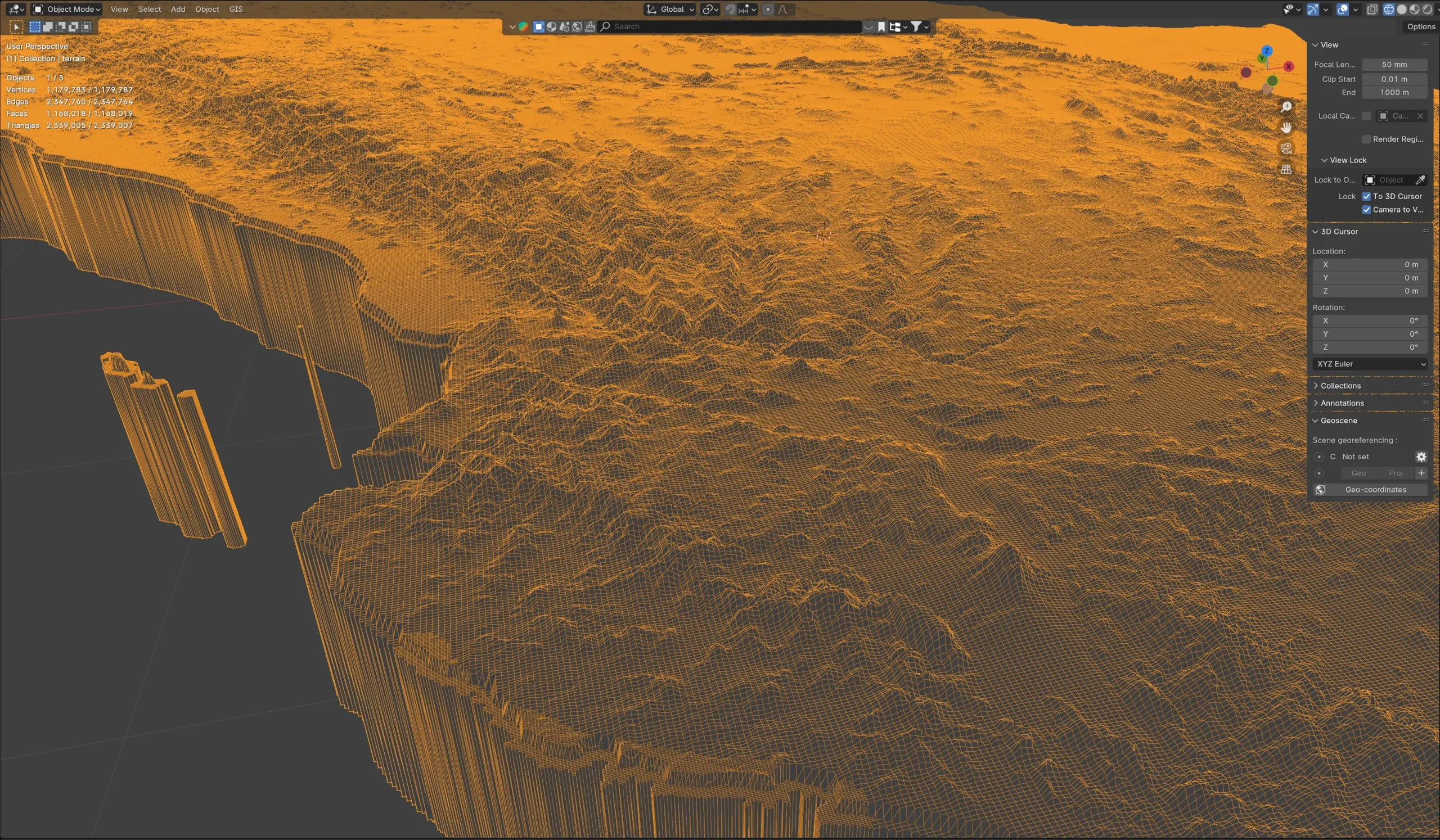Click the zoom magnifier viewport icon
The width and height of the screenshot is (1440, 840).
(x=1286, y=107)
